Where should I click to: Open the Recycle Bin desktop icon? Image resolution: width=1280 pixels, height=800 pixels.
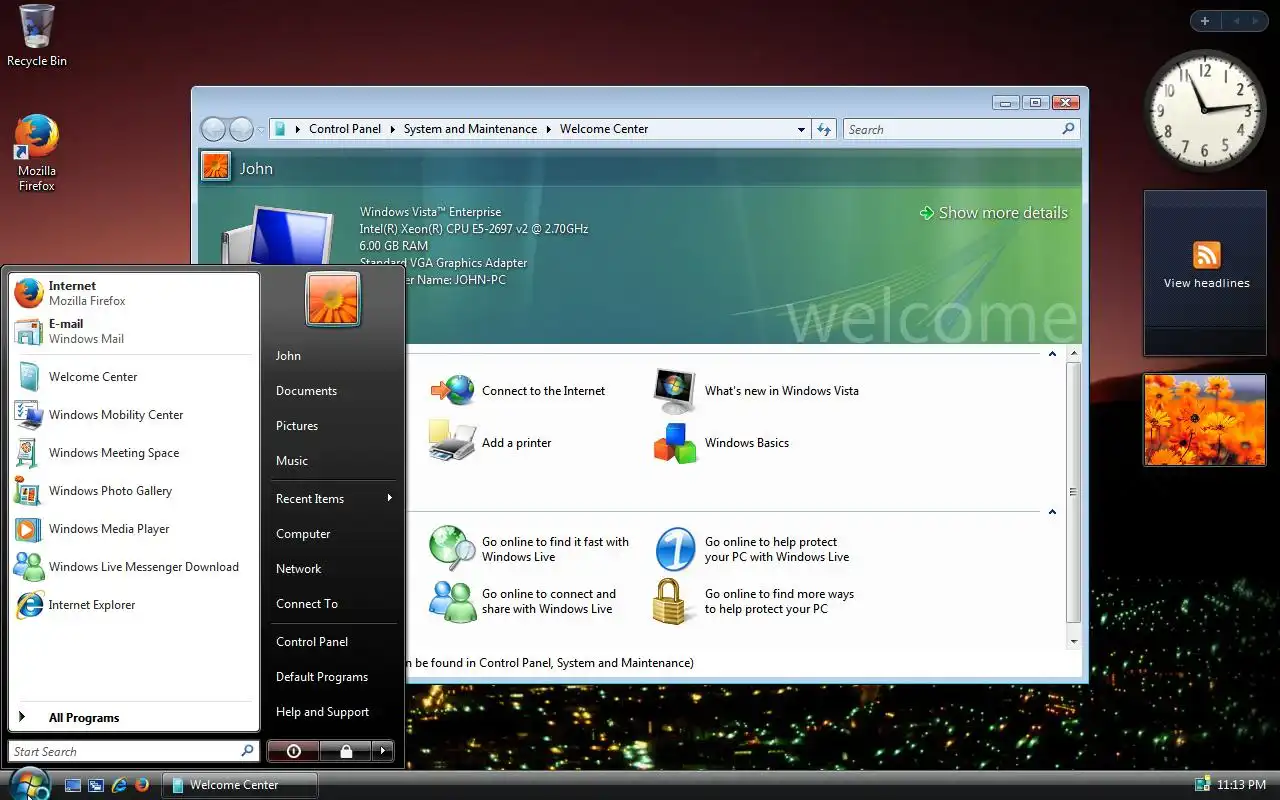[x=37, y=36]
